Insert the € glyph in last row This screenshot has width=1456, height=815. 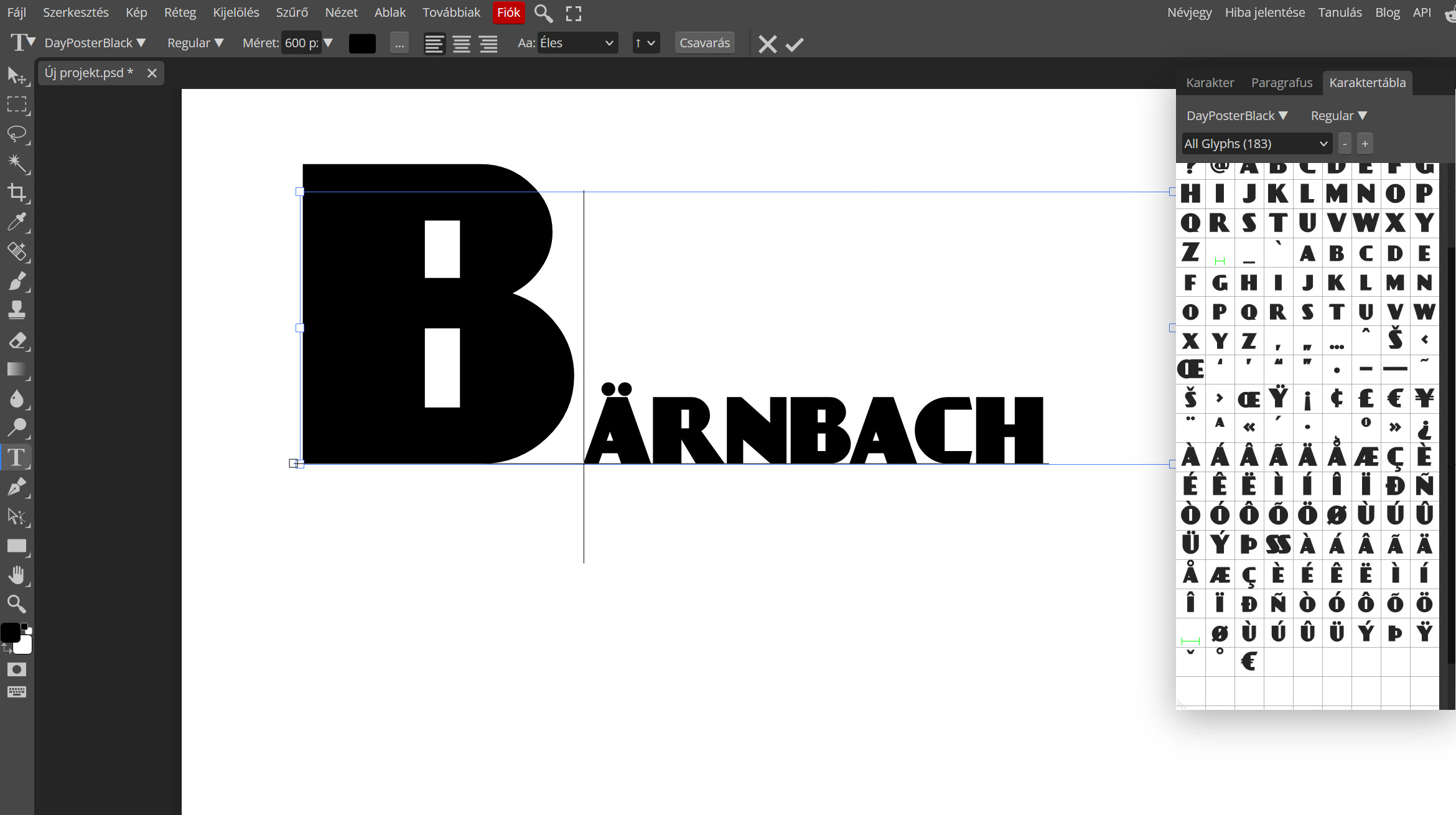[x=1249, y=661]
